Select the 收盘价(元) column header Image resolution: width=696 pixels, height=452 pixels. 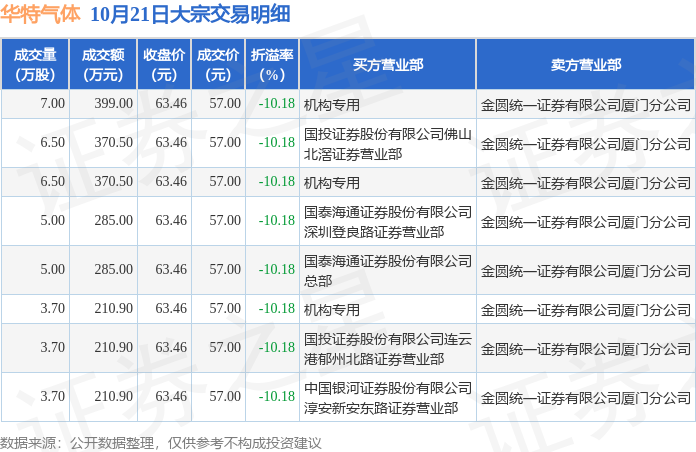164,64
